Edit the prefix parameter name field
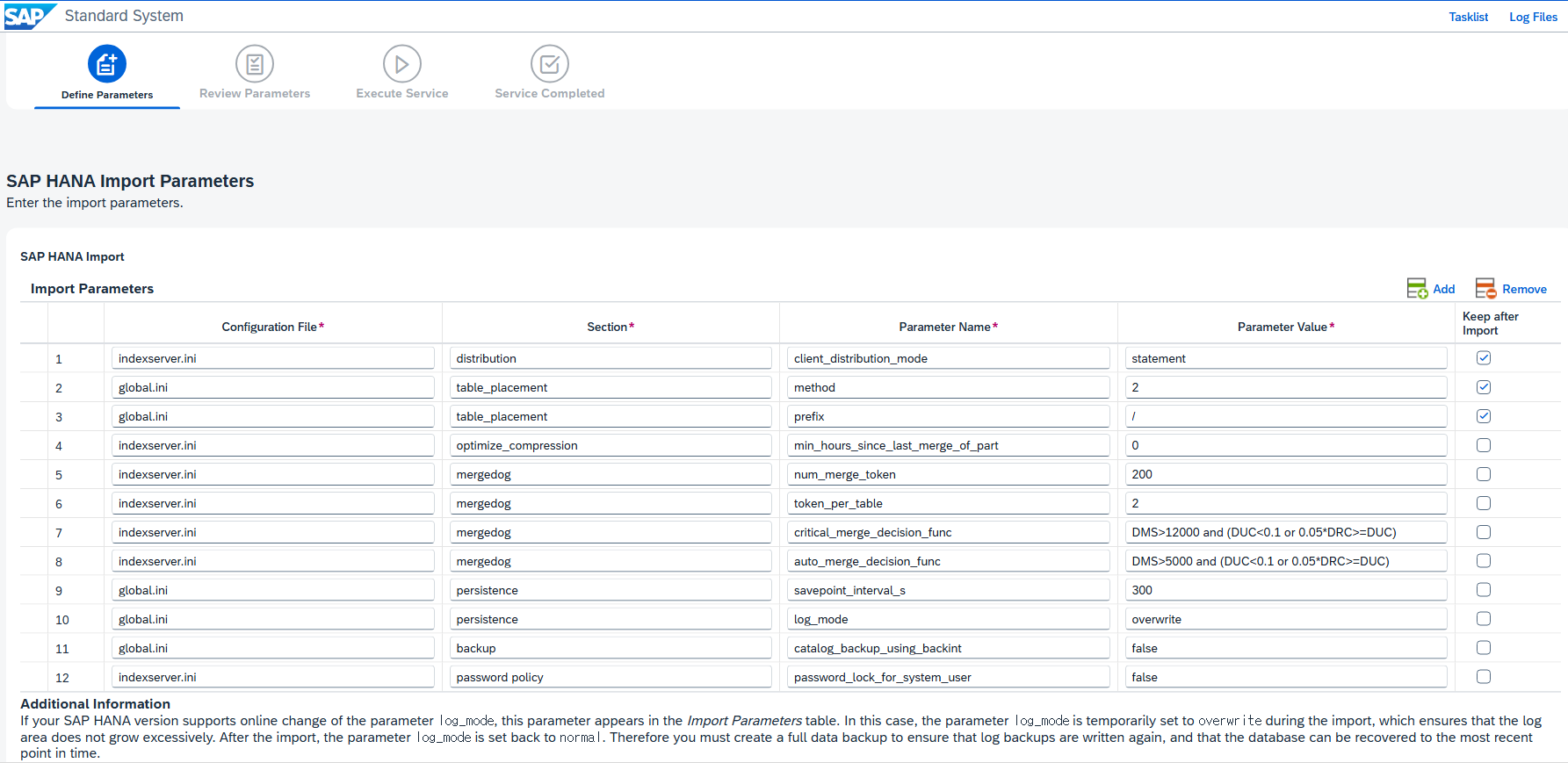Viewport: 1568px width, 763px height. click(x=949, y=416)
